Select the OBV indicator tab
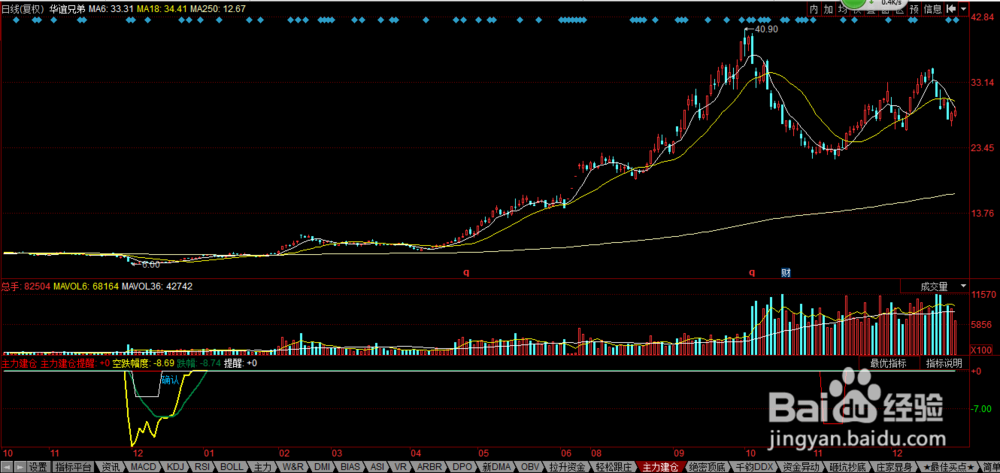Image resolution: width=1000 pixels, height=473 pixels. [x=528, y=467]
